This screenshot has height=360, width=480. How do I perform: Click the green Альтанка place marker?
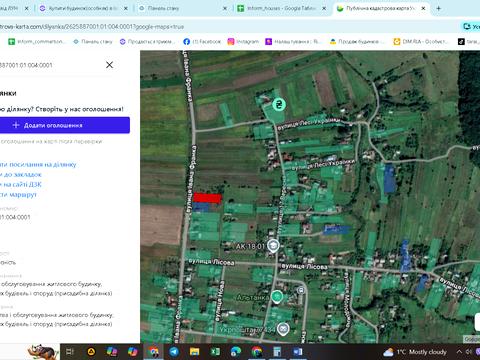(x=276, y=296)
